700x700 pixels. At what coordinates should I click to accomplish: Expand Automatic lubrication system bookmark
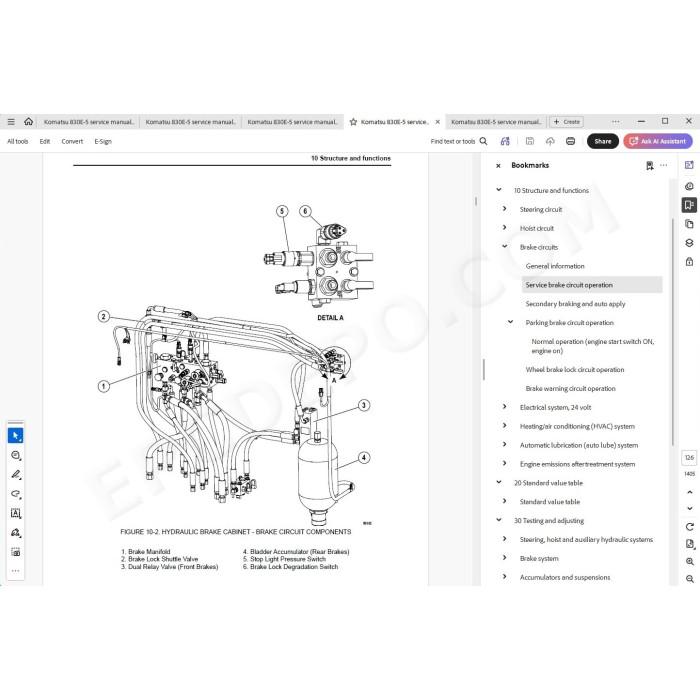[504, 444]
